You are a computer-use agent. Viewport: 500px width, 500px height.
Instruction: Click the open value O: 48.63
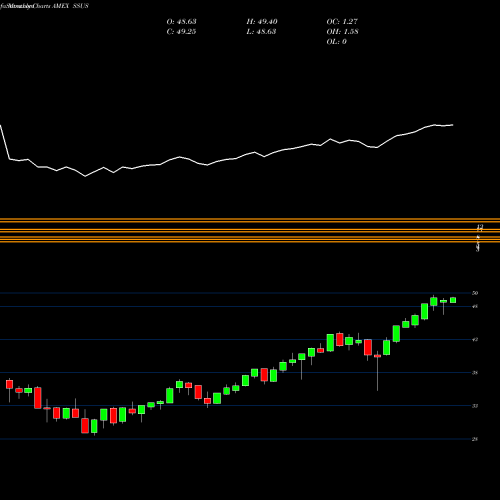181,22
